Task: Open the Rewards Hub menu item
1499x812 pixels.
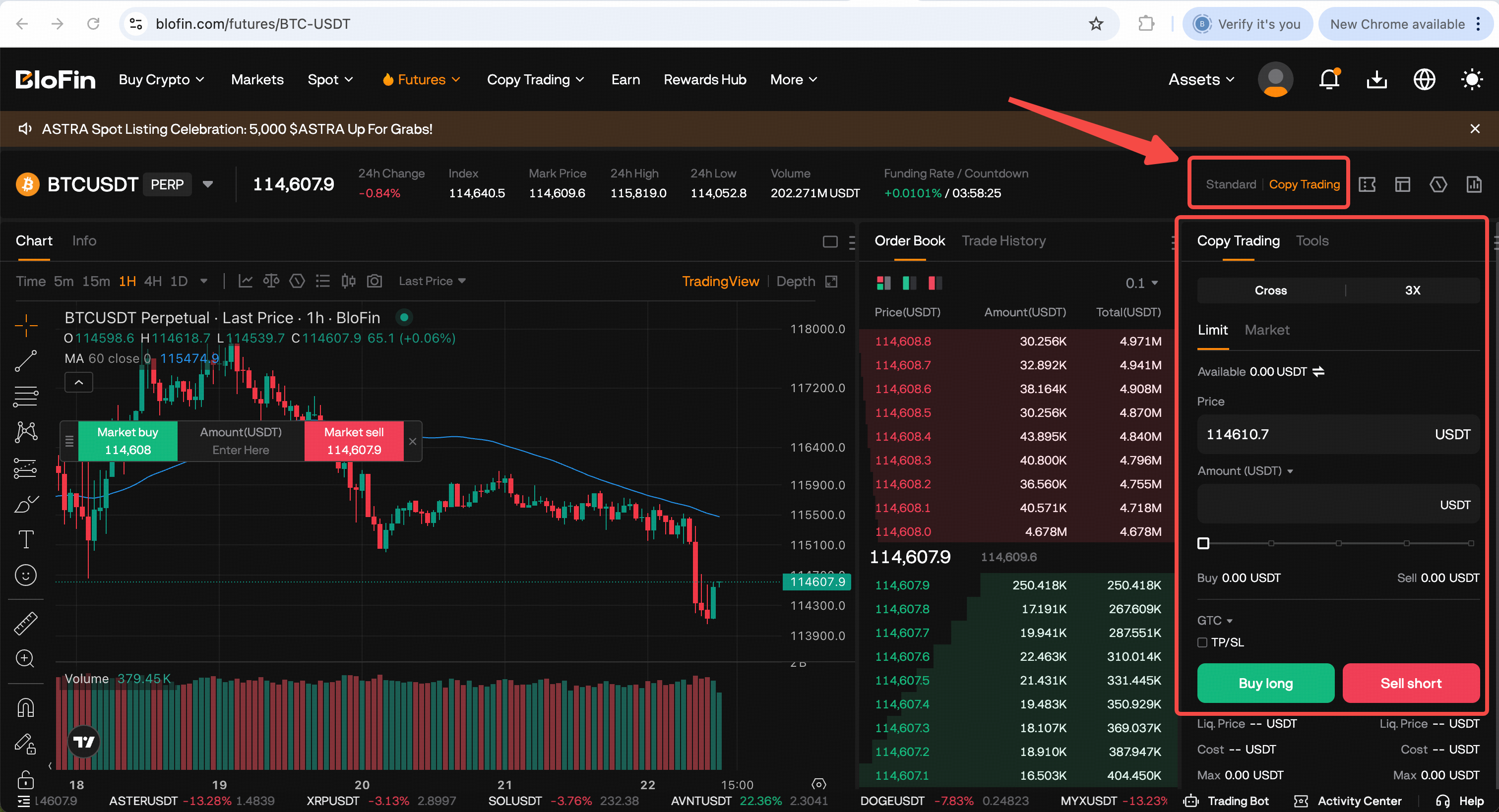Action: click(705, 79)
